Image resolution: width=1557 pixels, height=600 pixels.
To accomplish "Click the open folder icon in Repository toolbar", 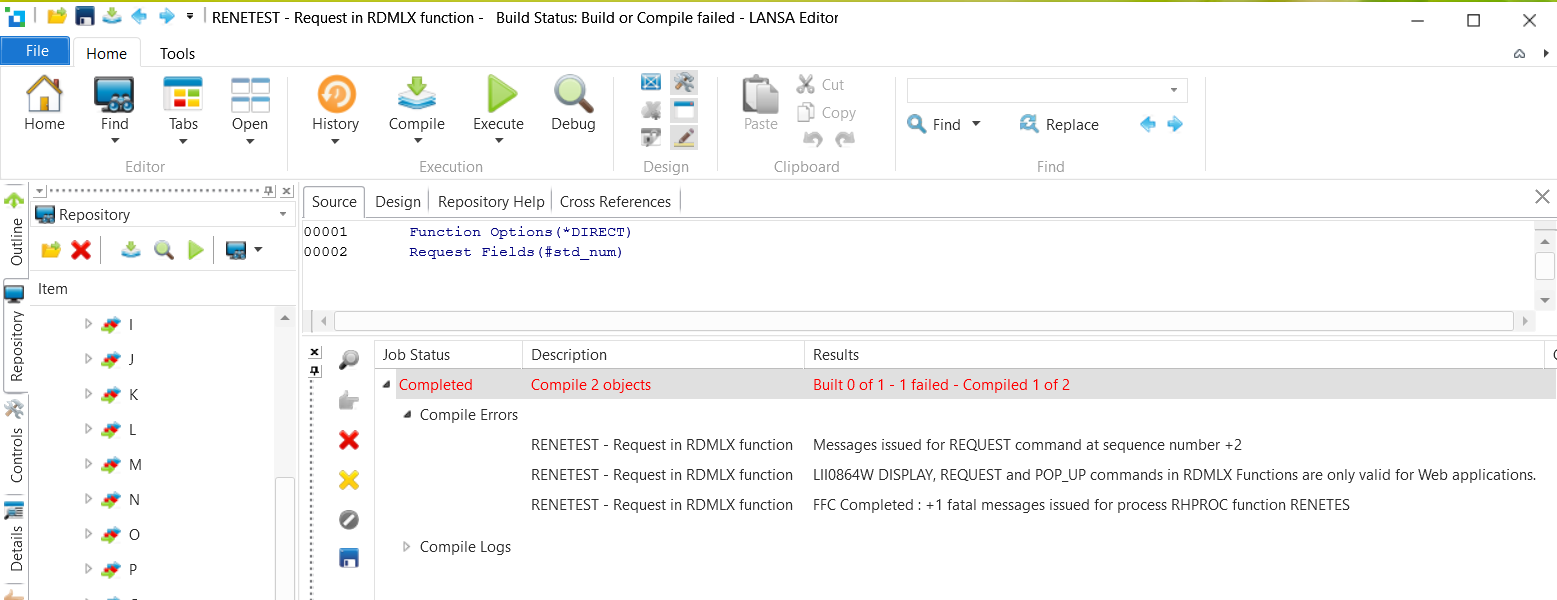I will pyautogui.click(x=51, y=250).
